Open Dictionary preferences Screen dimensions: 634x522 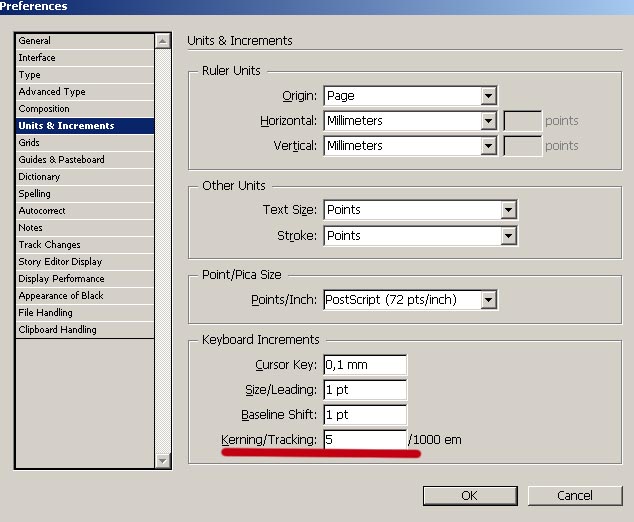(85, 177)
